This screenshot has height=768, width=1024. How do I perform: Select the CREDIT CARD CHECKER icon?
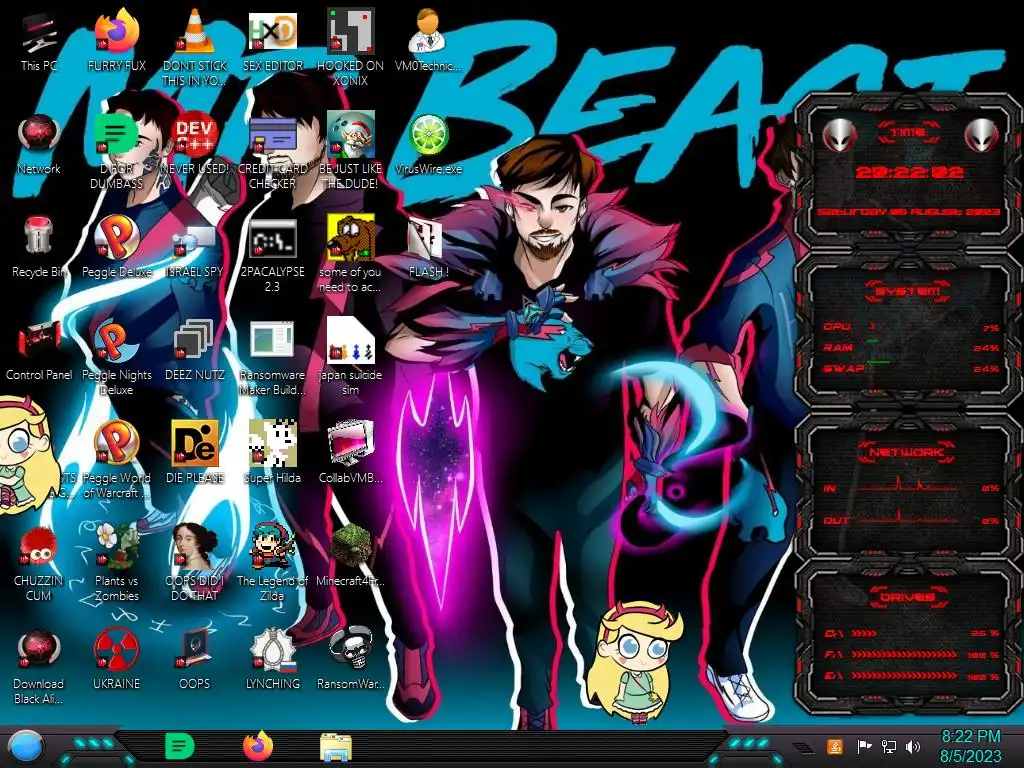tap(272, 151)
